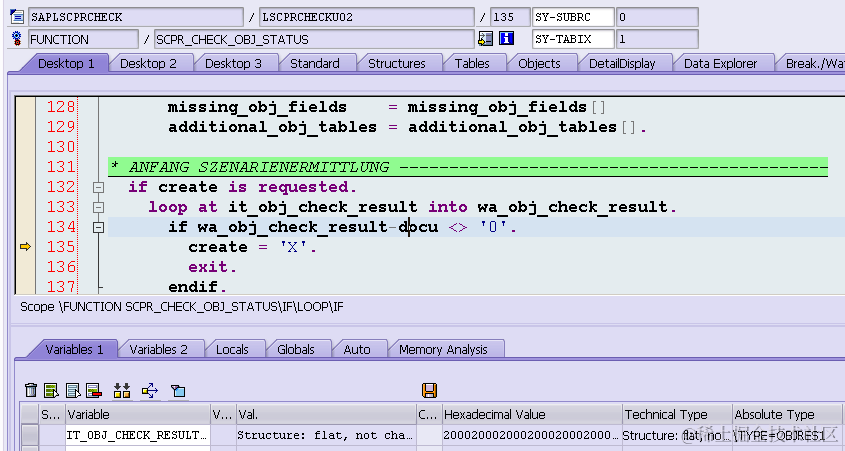The width and height of the screenshot is (845, 451).
Task: Click the blue branching arrows icon
Action: click(x=150, y=390)
